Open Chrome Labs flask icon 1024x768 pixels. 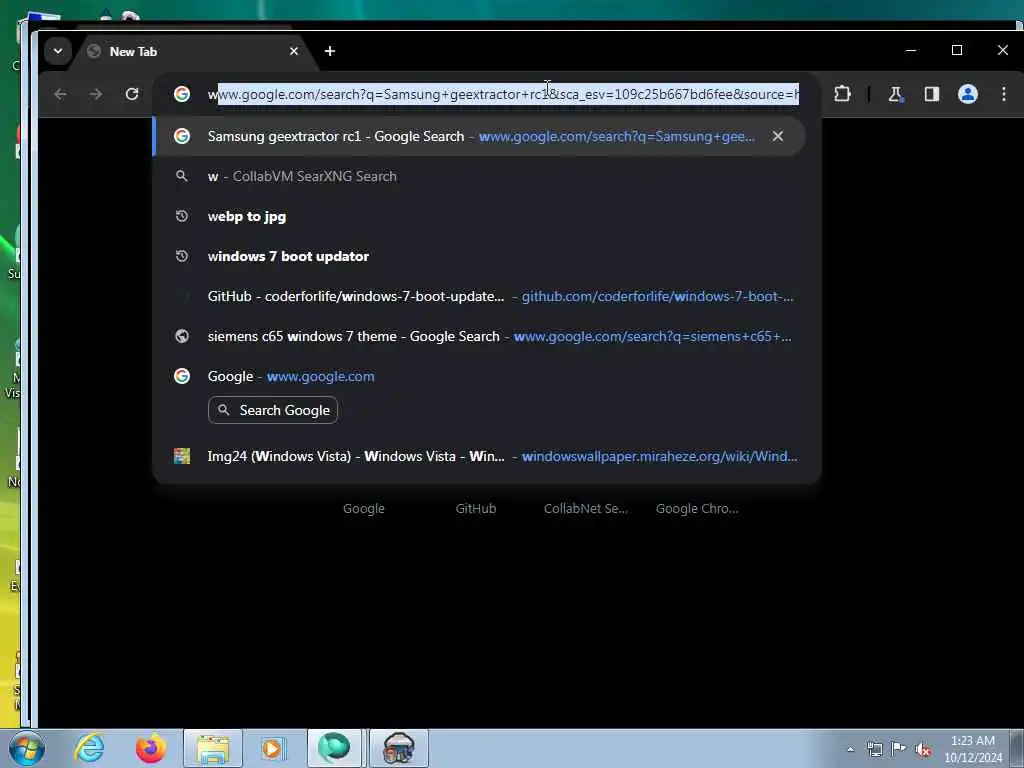895,94
